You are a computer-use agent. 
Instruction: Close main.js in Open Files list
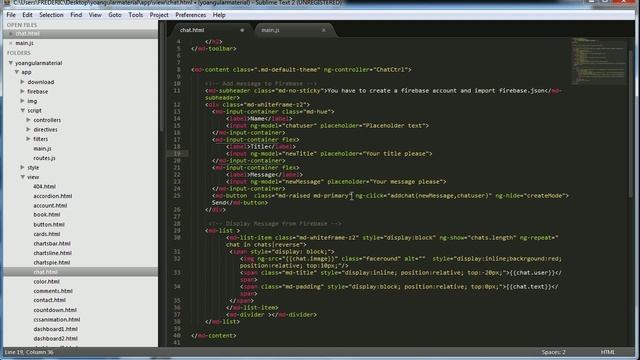pyautogui.click(x=11, y=43)
